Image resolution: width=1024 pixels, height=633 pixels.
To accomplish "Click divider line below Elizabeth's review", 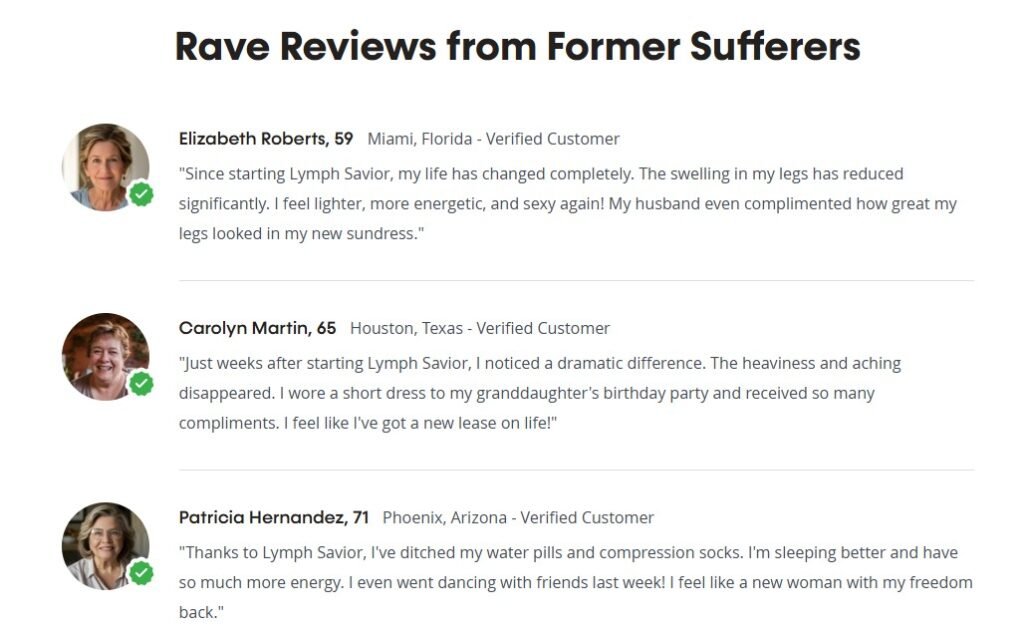I will click(x=577, y=280).
